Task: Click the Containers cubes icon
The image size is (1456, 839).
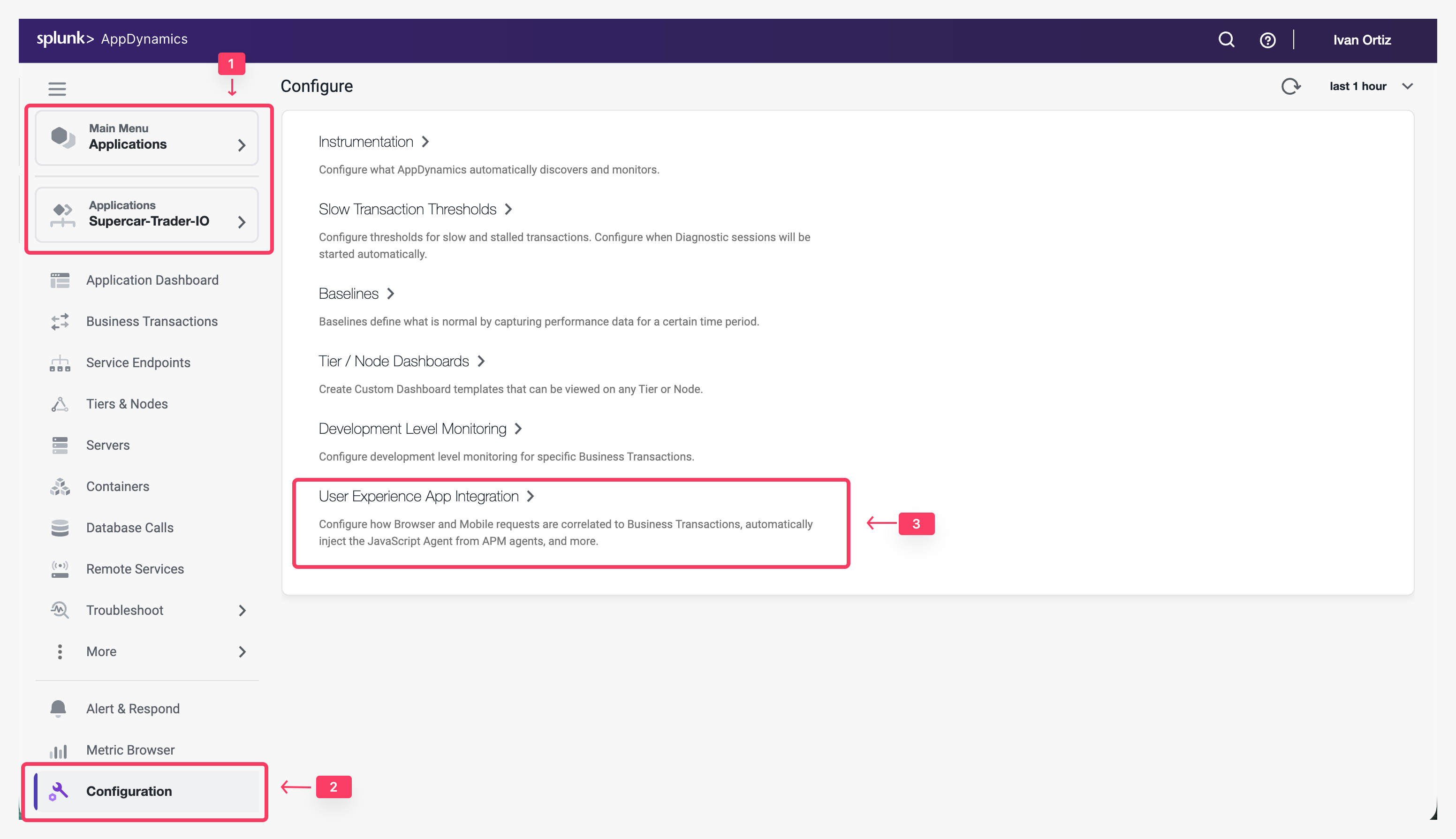Action: (x=60, y=486)
